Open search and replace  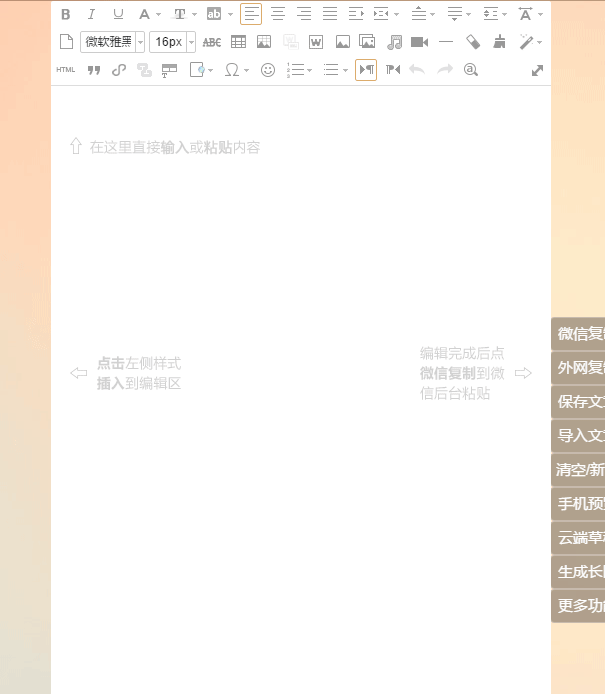[470, 70]
